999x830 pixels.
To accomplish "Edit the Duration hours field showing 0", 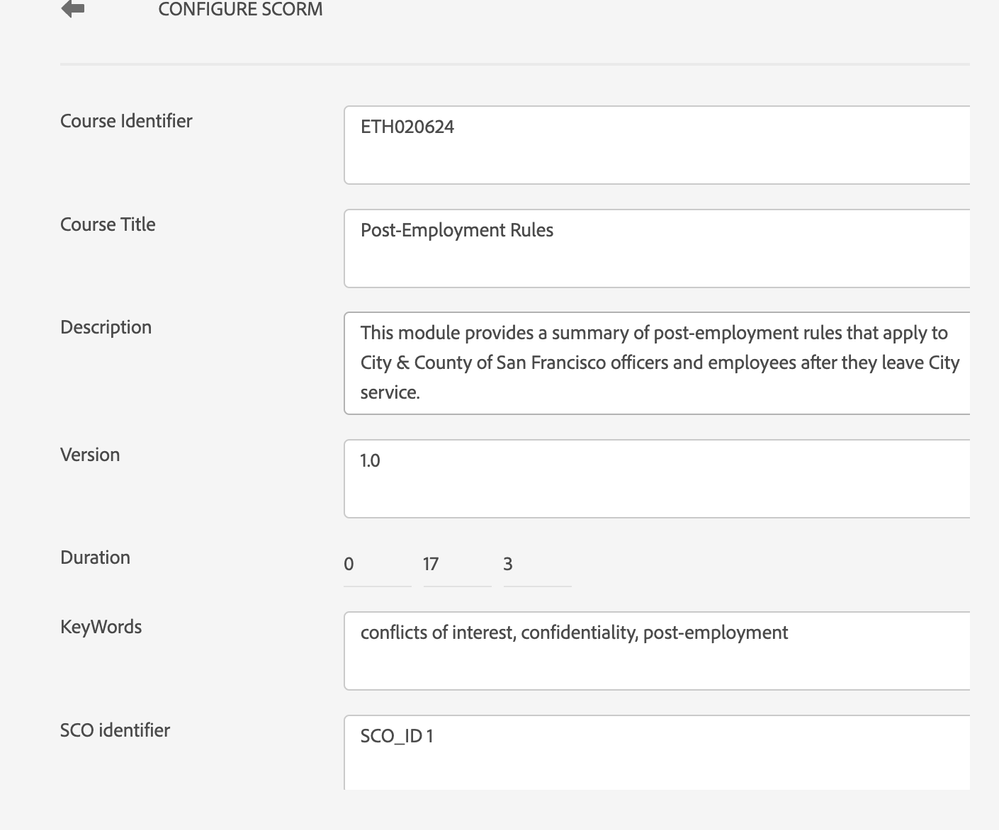I will pyautogui.click(x=376, y=565).
